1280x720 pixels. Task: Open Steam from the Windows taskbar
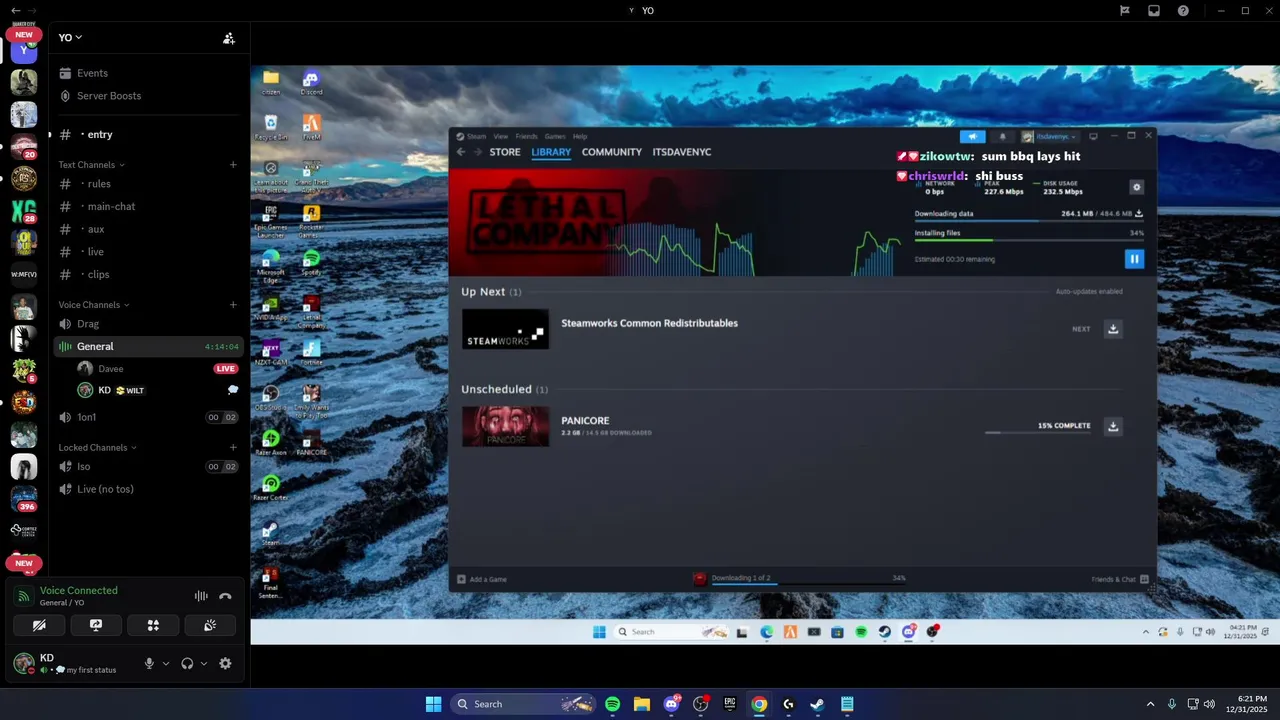(x=817, y=704)
